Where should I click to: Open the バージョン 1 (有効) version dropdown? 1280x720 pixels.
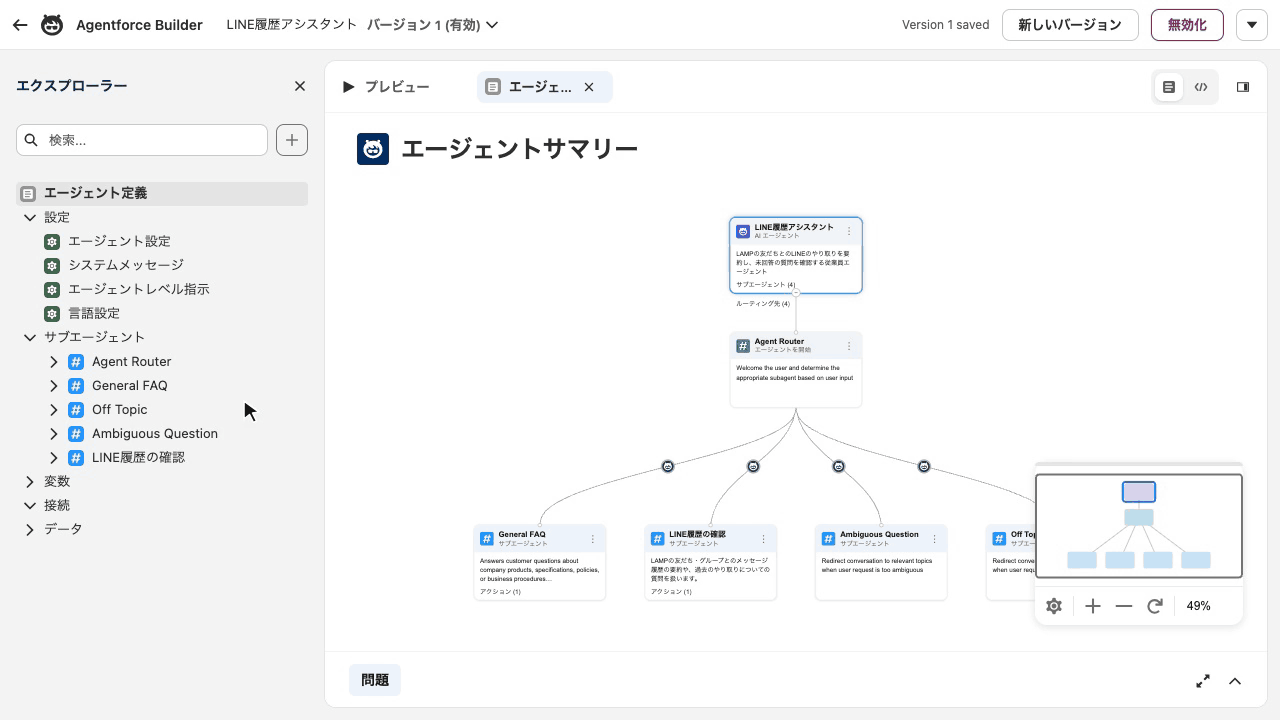pyautogui.click(x=432, y=25)
